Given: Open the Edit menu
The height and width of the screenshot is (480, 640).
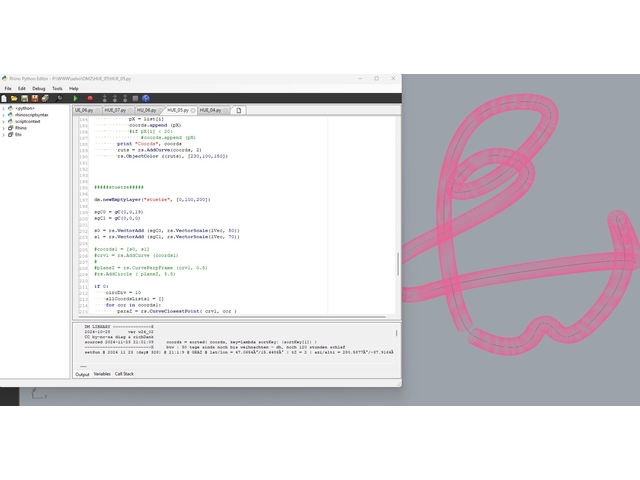Looking at the screenshot, I should click(22, 89).
